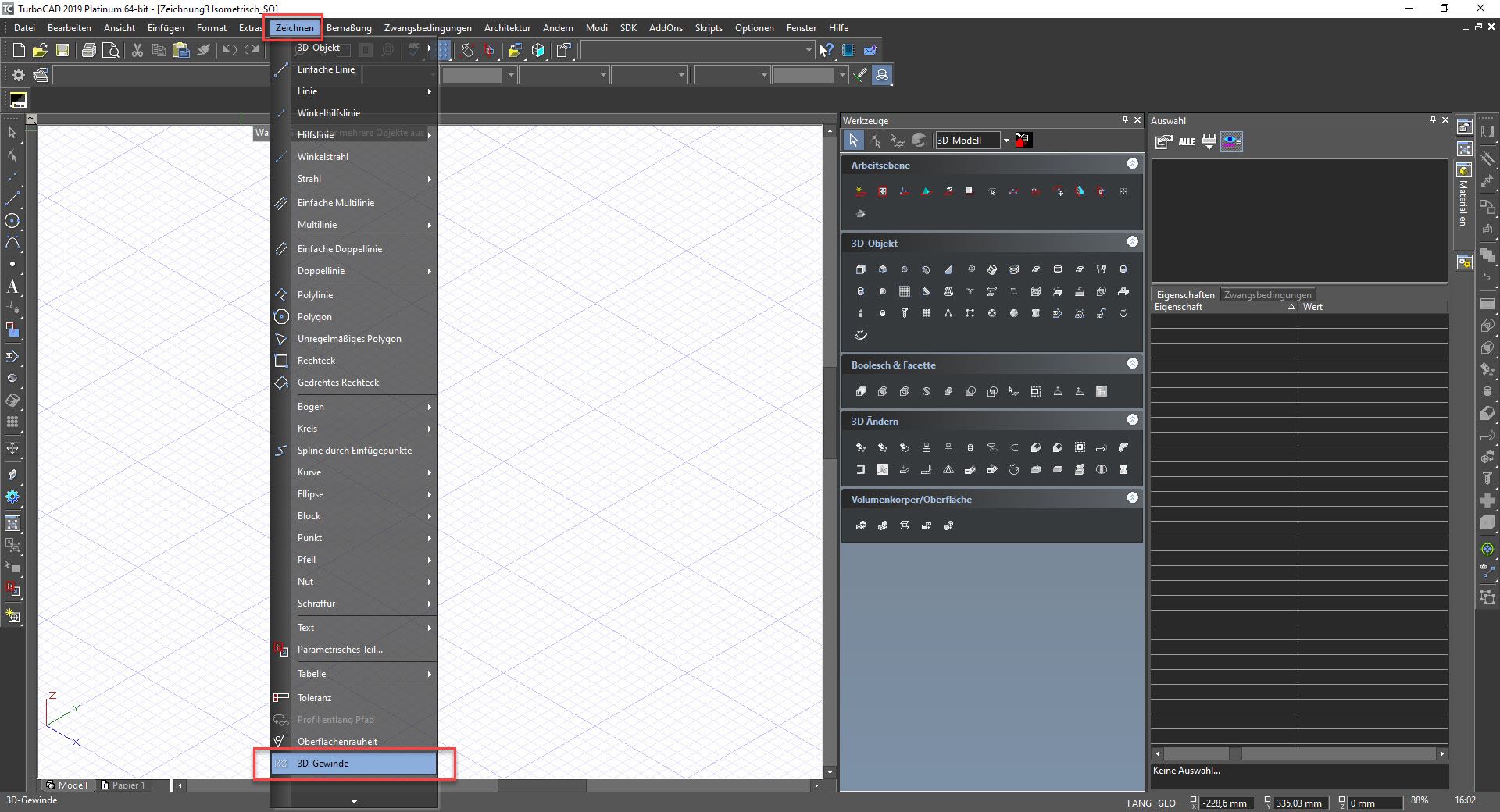Screen dimensions: 1500x812
Task: Pin the Auswahl panel
Action: pos(1433,120)
